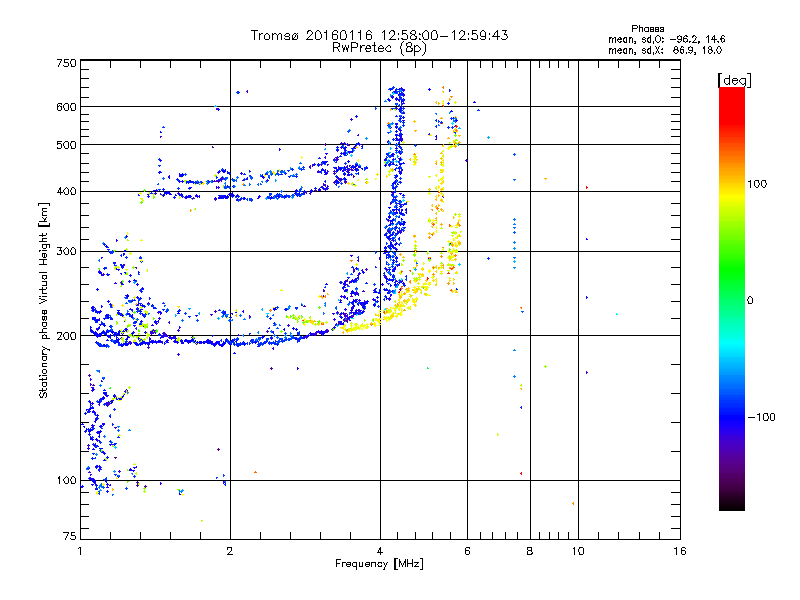Screen dimensions: 800x600
Task: Click the x-axis tick label '10'
Action: click(x=578, y=551)
